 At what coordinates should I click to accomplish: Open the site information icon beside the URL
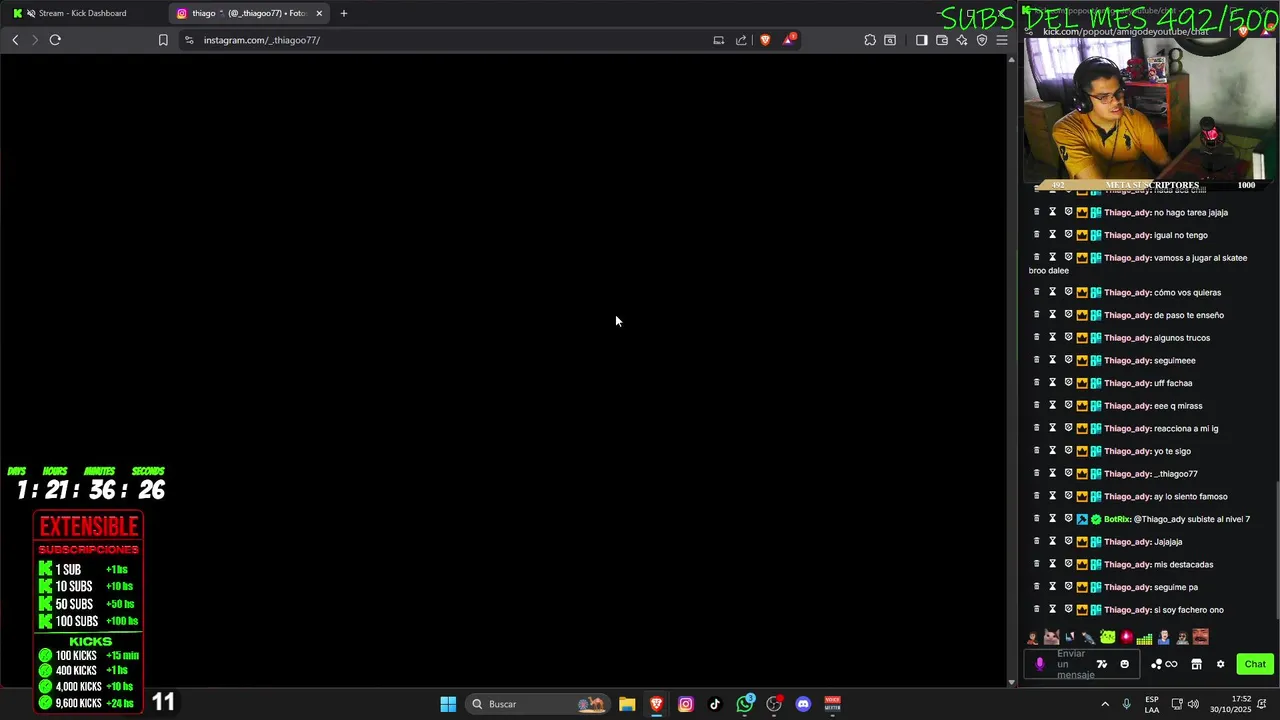point(189,40)
